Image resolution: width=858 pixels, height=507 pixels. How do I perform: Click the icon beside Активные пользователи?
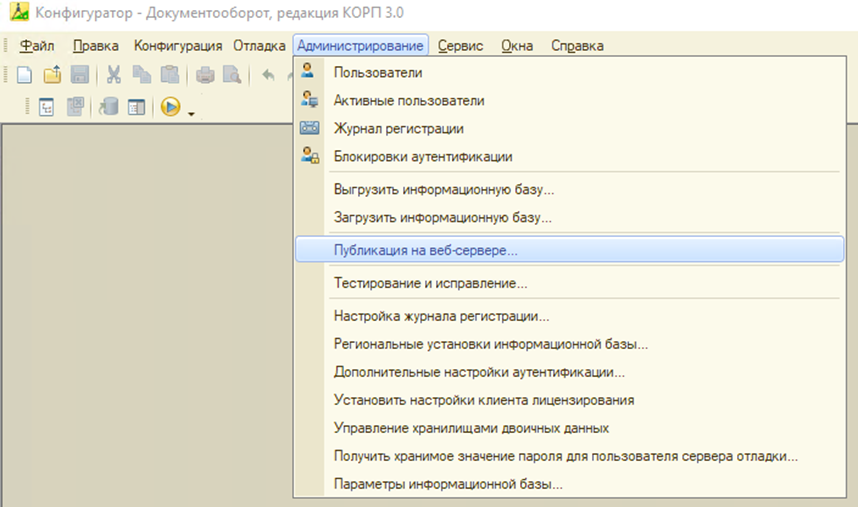309,99
